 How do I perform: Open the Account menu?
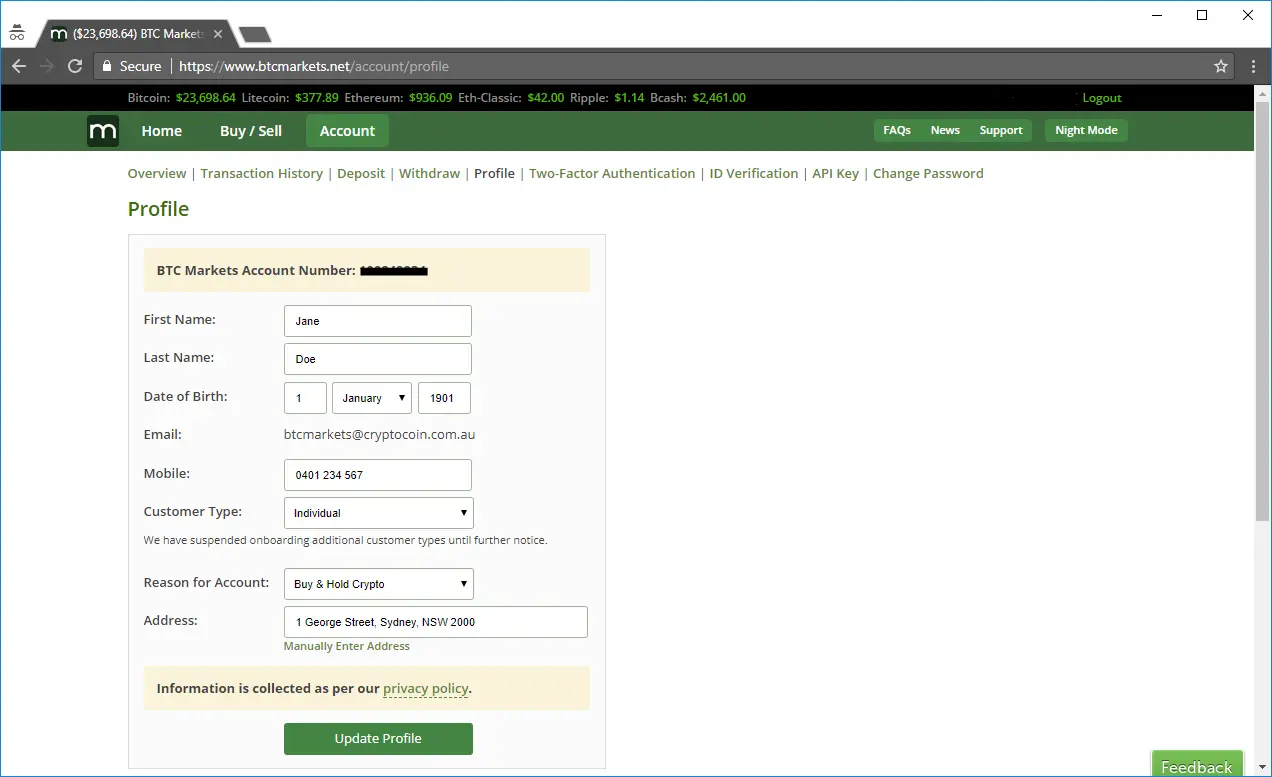click(x=347, y=131)
